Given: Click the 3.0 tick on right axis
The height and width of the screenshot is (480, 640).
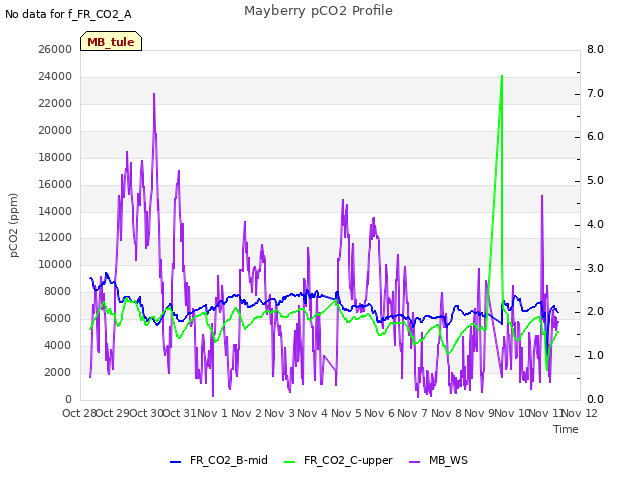Looking at the screenshot, I should click(x=595, y=269).
